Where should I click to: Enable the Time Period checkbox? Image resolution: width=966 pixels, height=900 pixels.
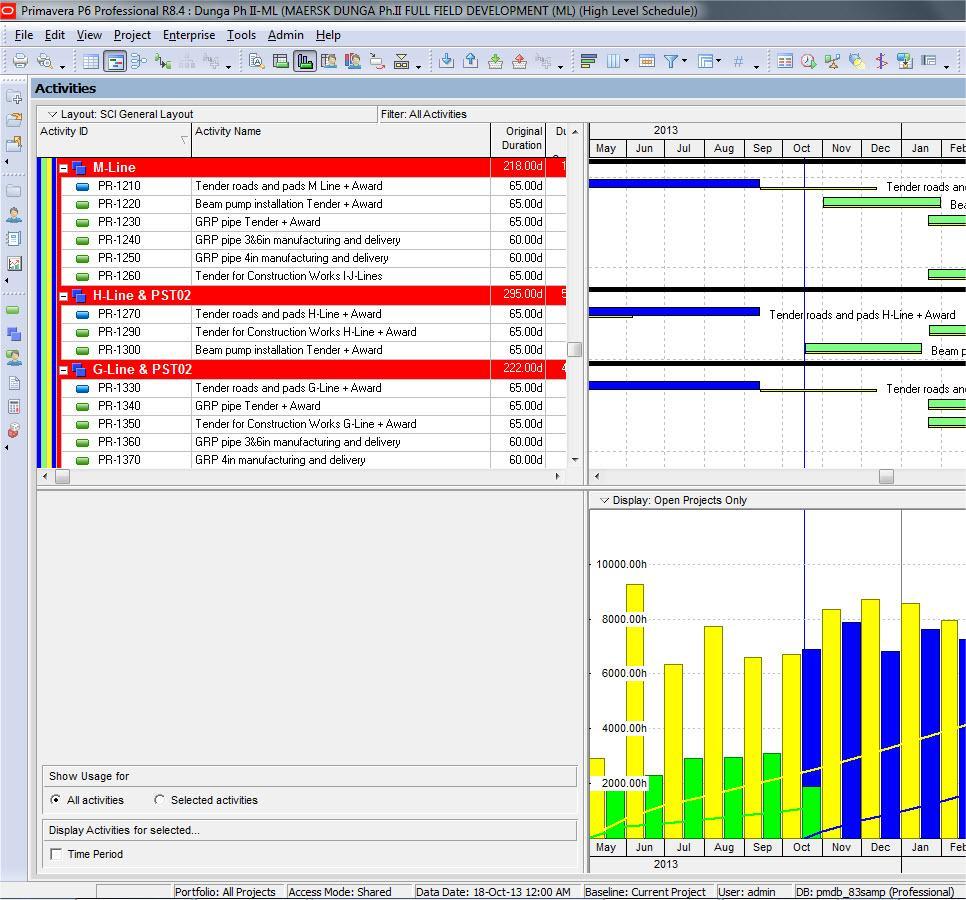click(x=56, y=854)
